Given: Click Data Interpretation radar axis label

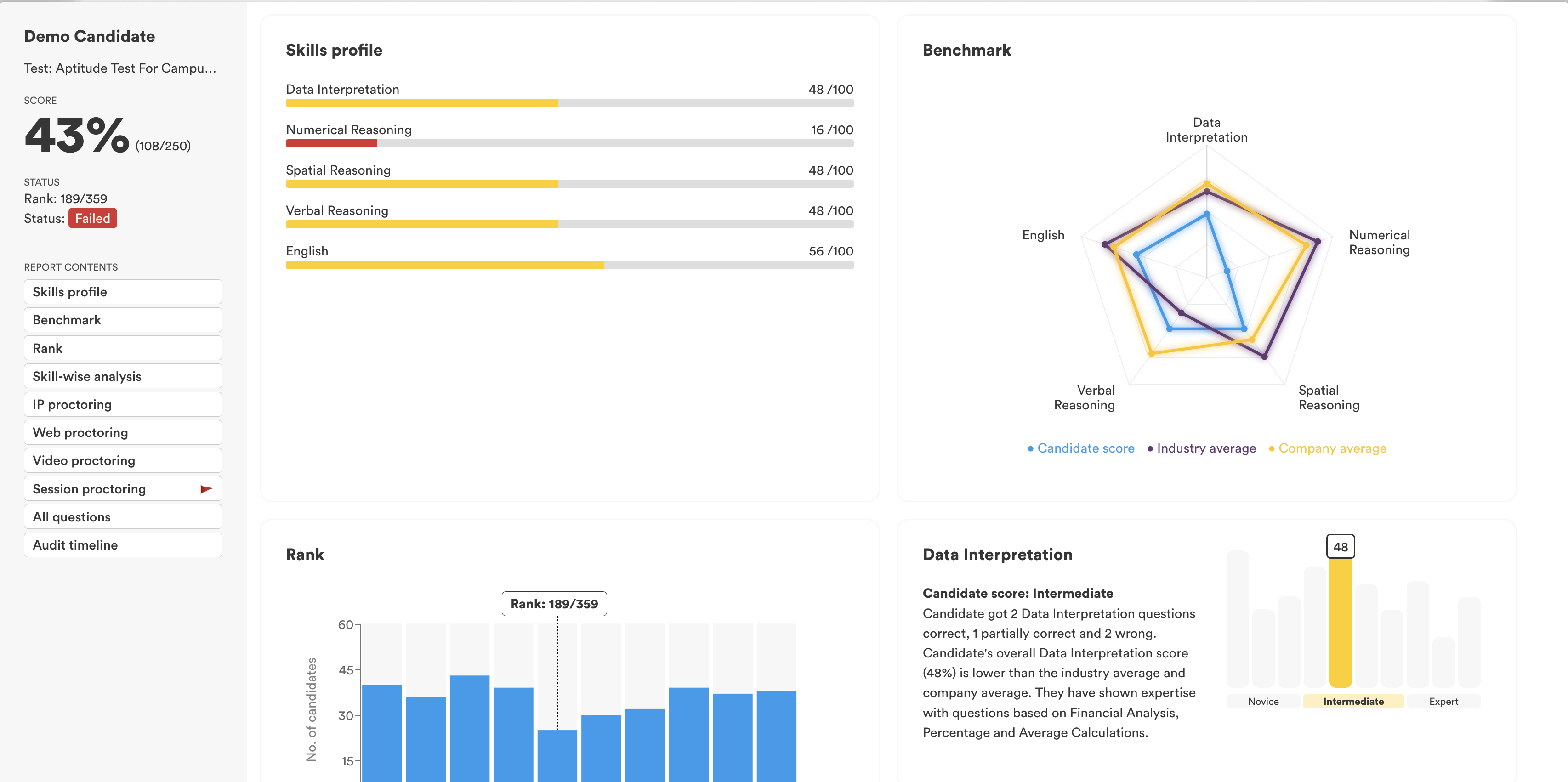Looking at the screenshot, I should (x=1206, y=130).
